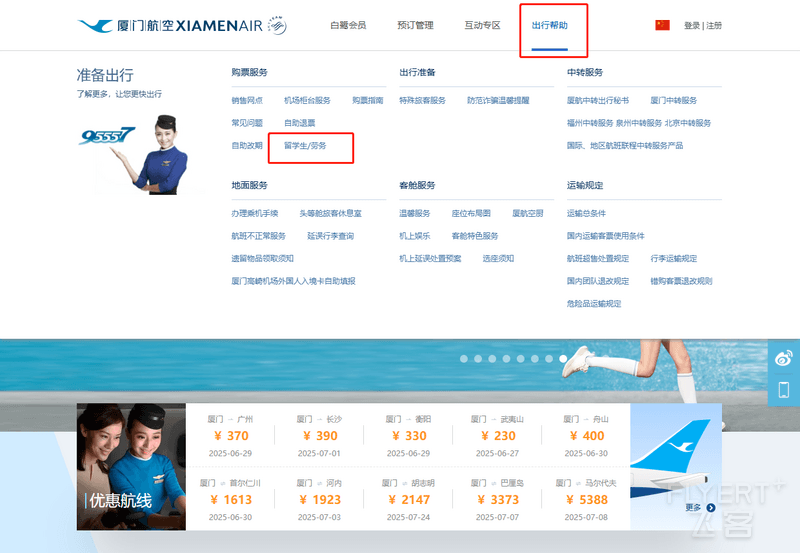Click the Xiamen Air logo
800x553 pixels.
(x=182, y=25)
